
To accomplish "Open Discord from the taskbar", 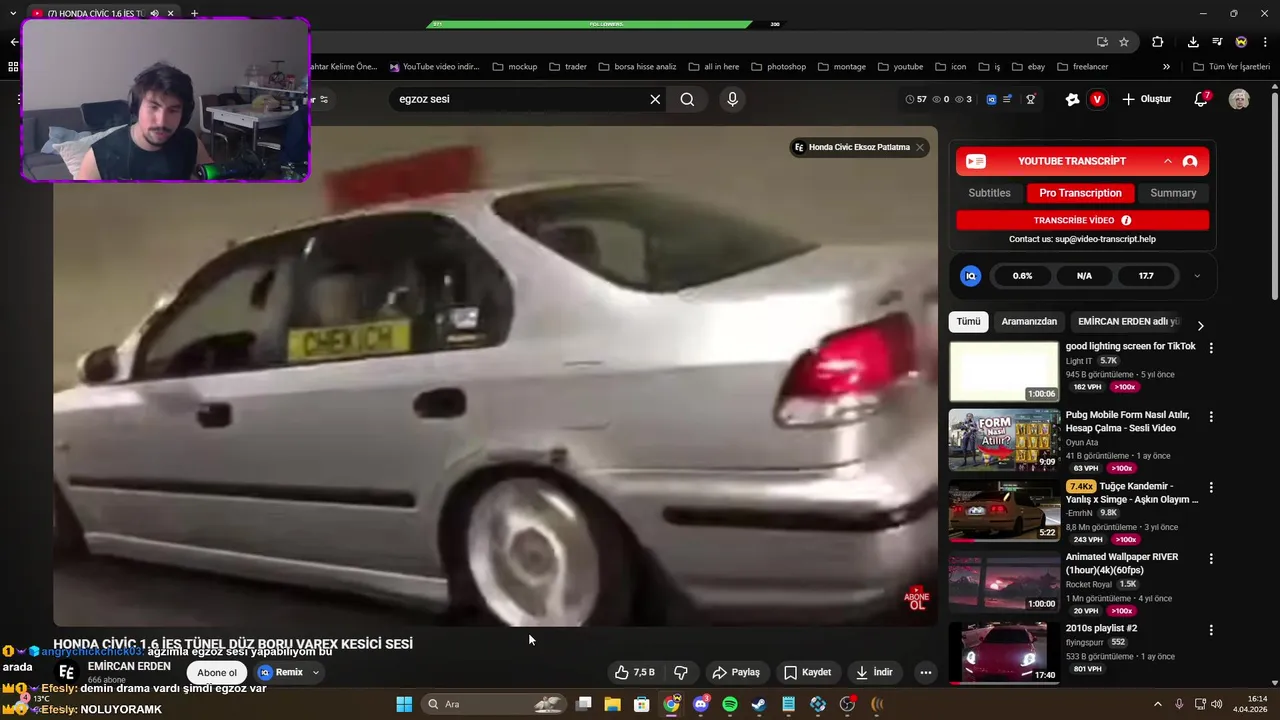I will 701,704.
